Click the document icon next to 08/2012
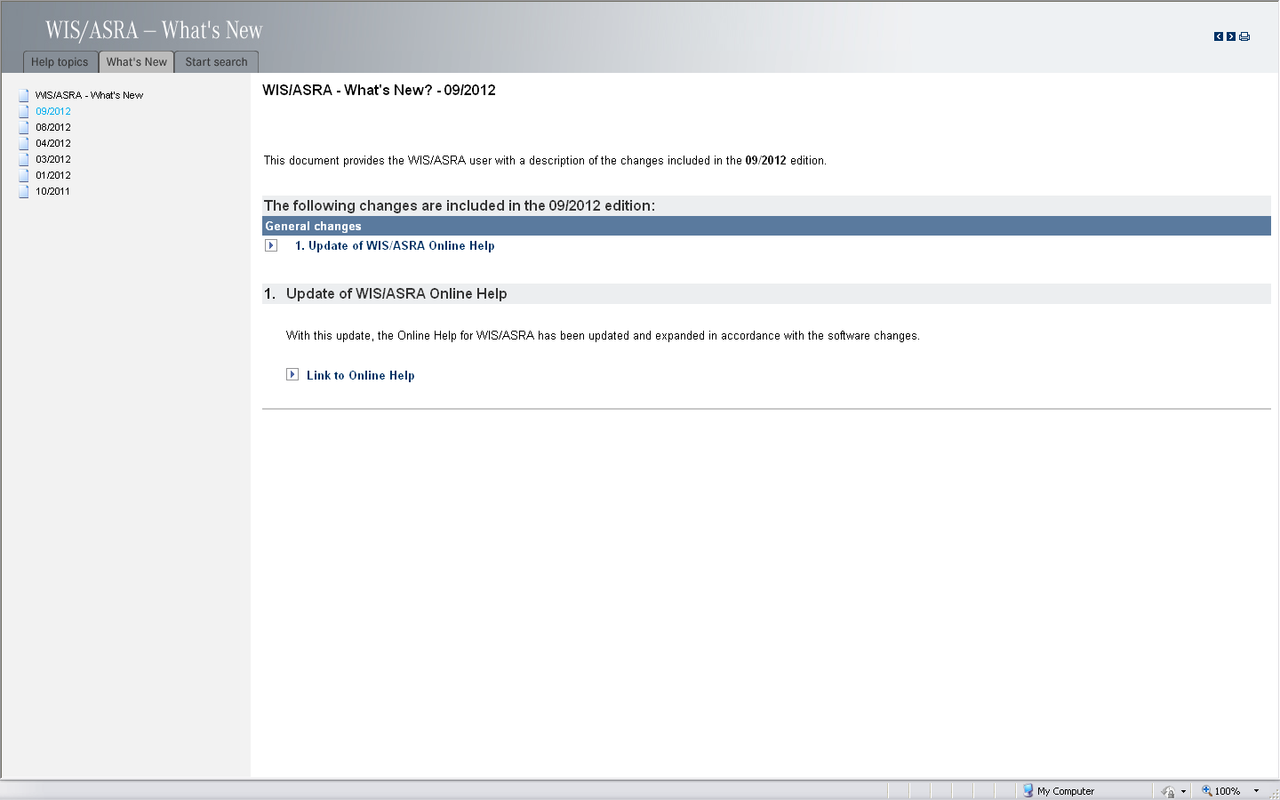1280x800 pixels. tap(24, 127)
